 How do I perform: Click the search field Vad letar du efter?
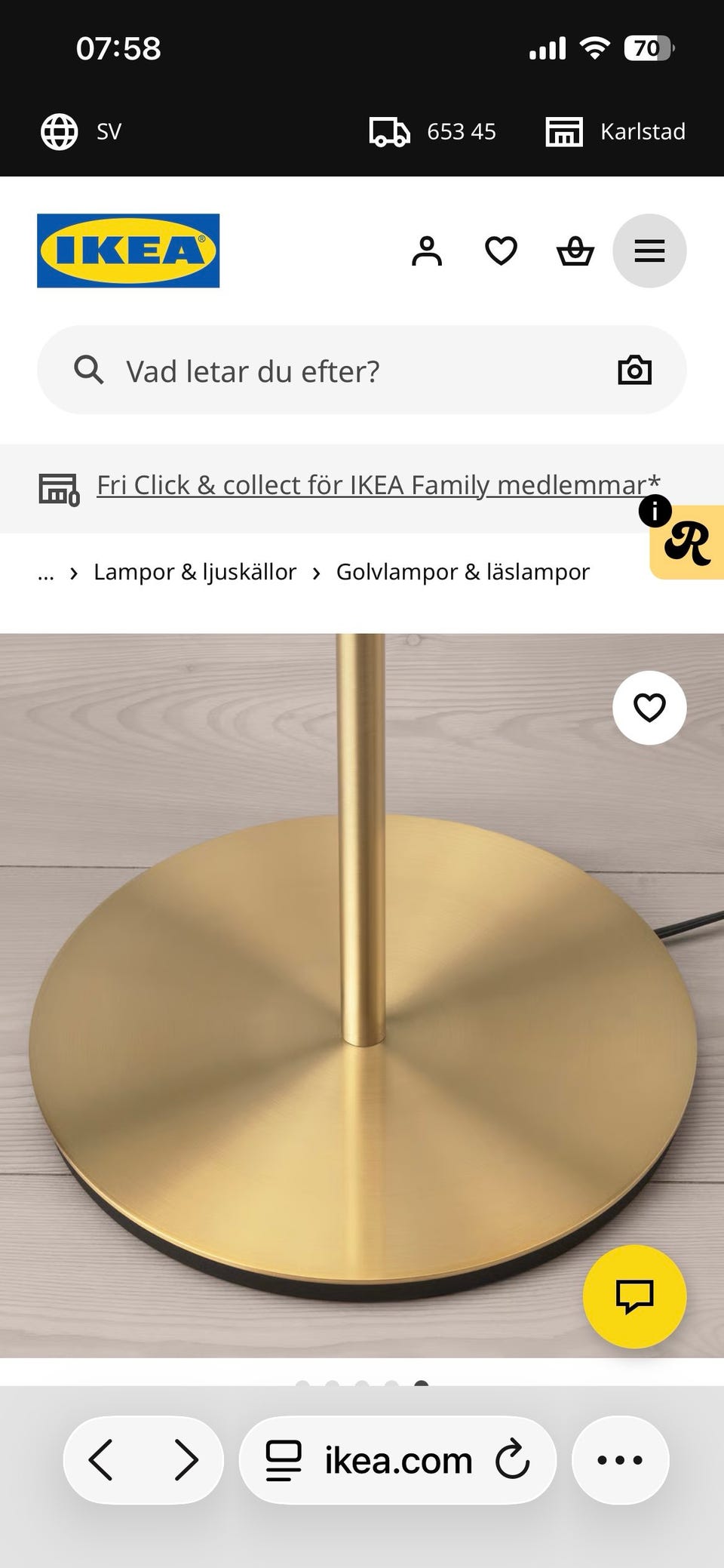pyautogui.click(x=362, y=370)
